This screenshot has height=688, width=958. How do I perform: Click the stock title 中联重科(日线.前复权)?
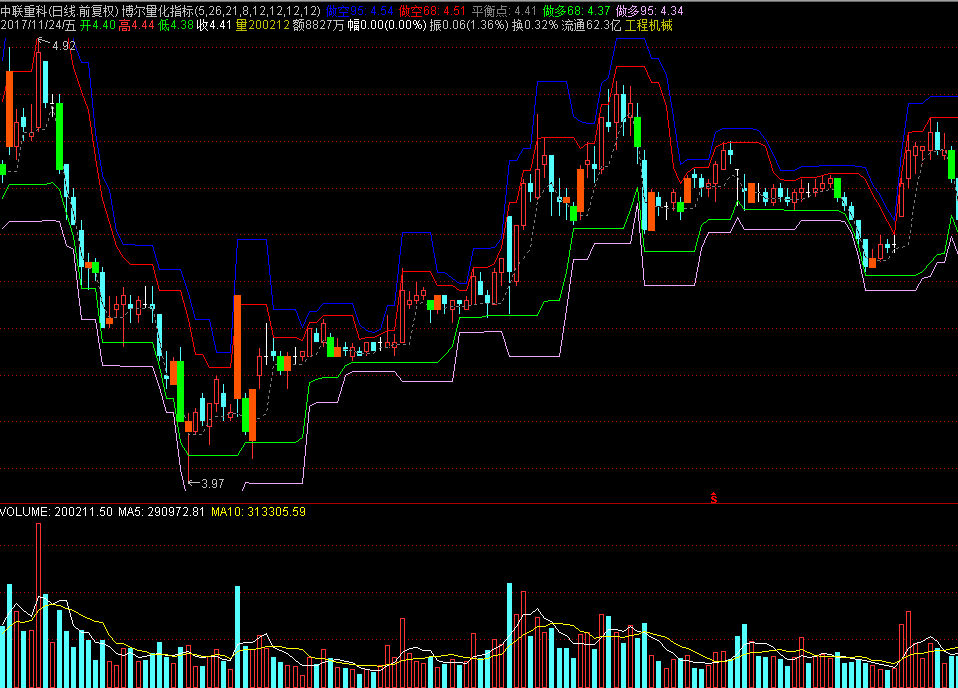point(59,10)
